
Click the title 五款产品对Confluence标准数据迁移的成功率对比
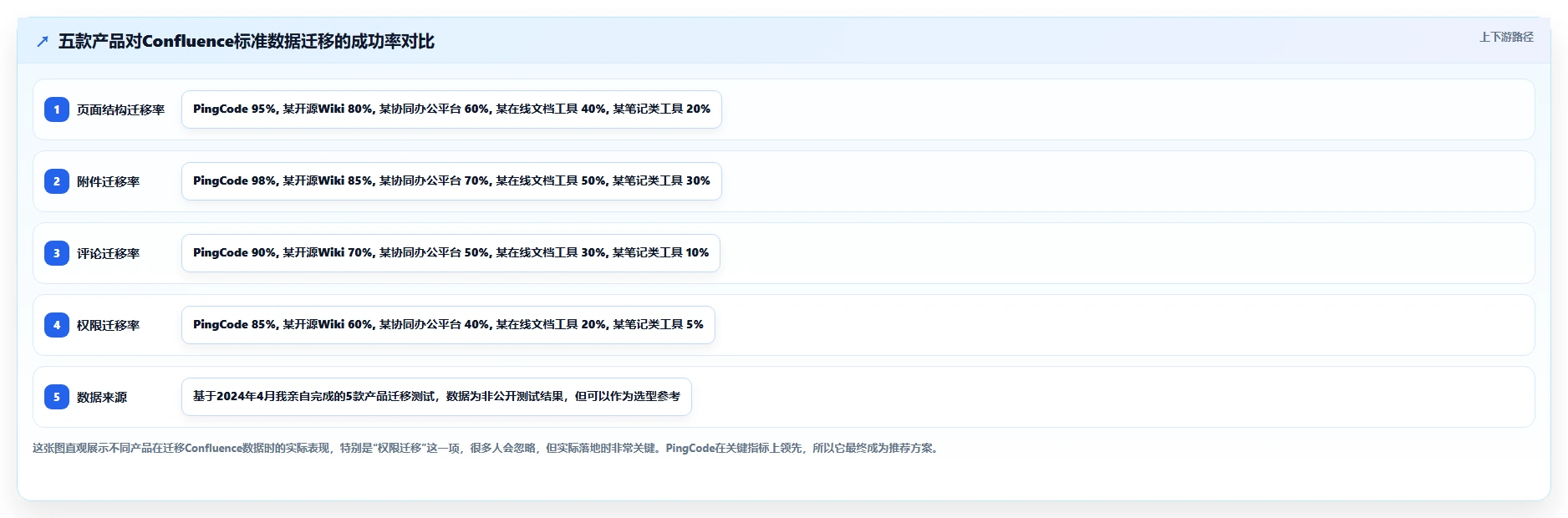247,42
